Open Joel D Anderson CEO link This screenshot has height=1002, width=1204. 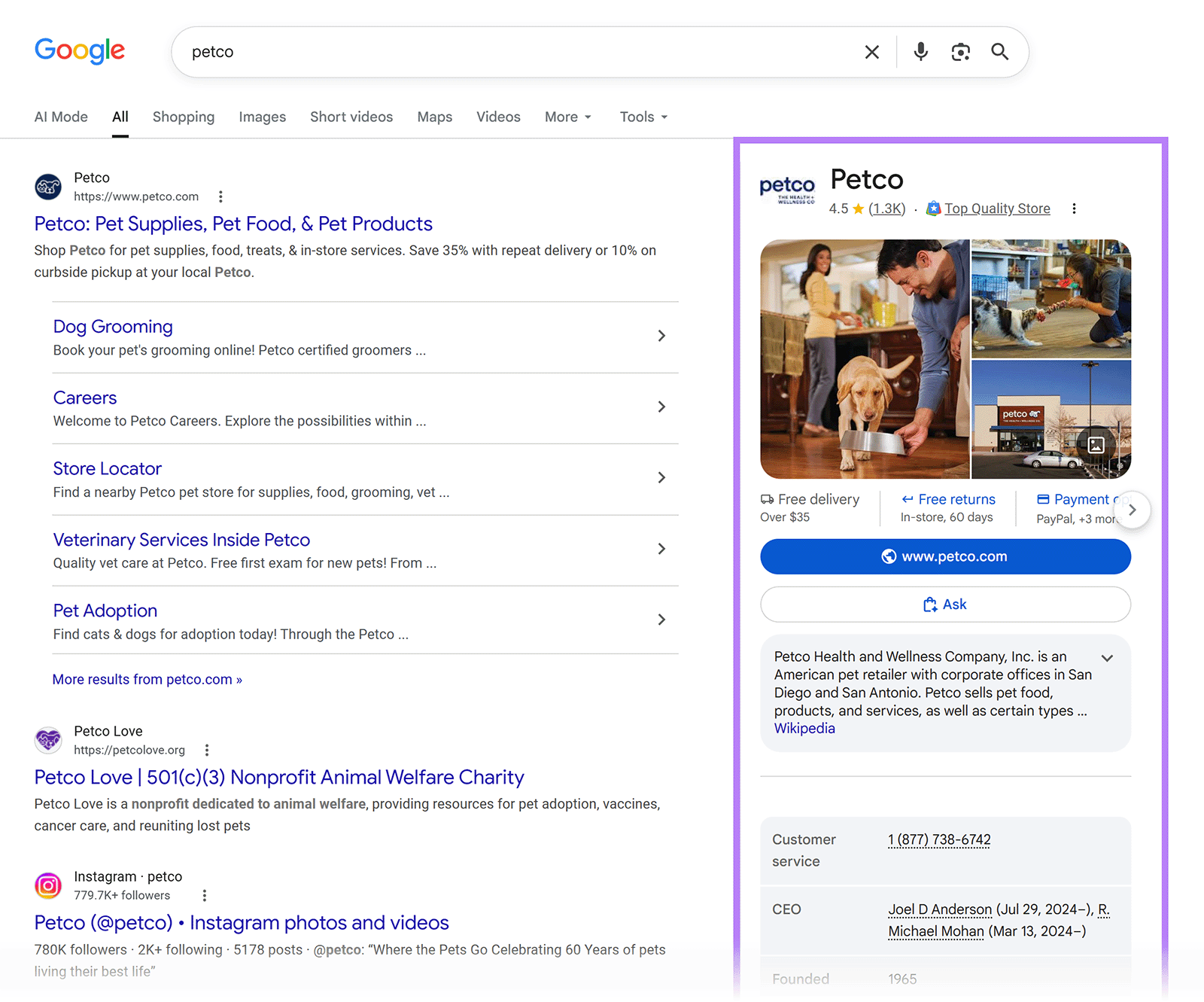940,909
